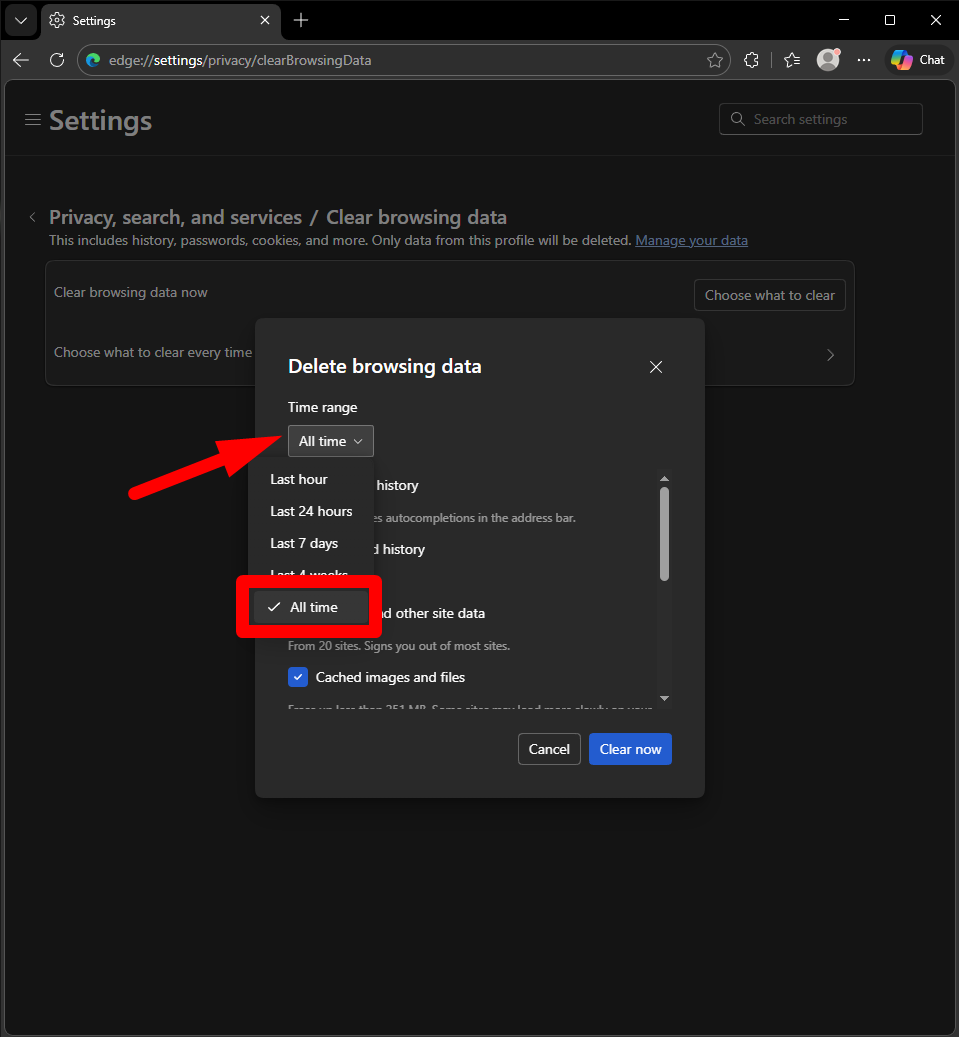Close the Delete browsing data dialog

pyautogui.click(x=655, y=367)
